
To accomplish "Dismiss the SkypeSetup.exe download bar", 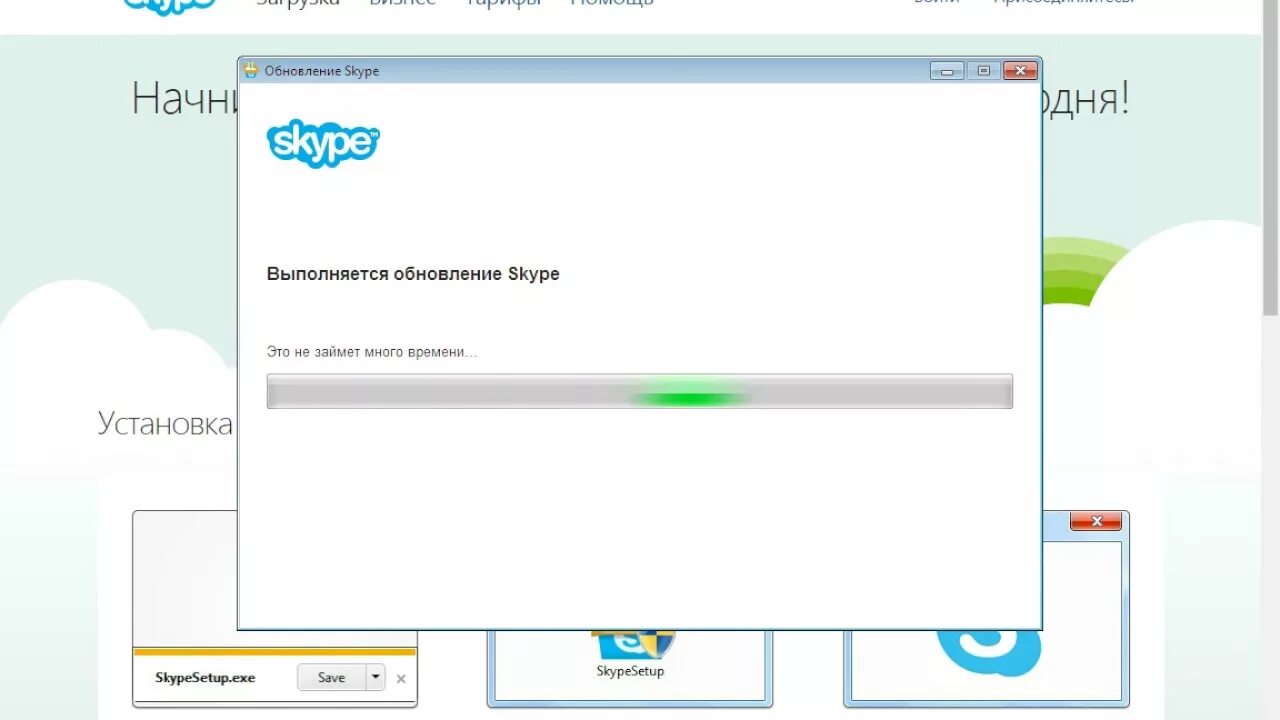I will pos(401,678).
